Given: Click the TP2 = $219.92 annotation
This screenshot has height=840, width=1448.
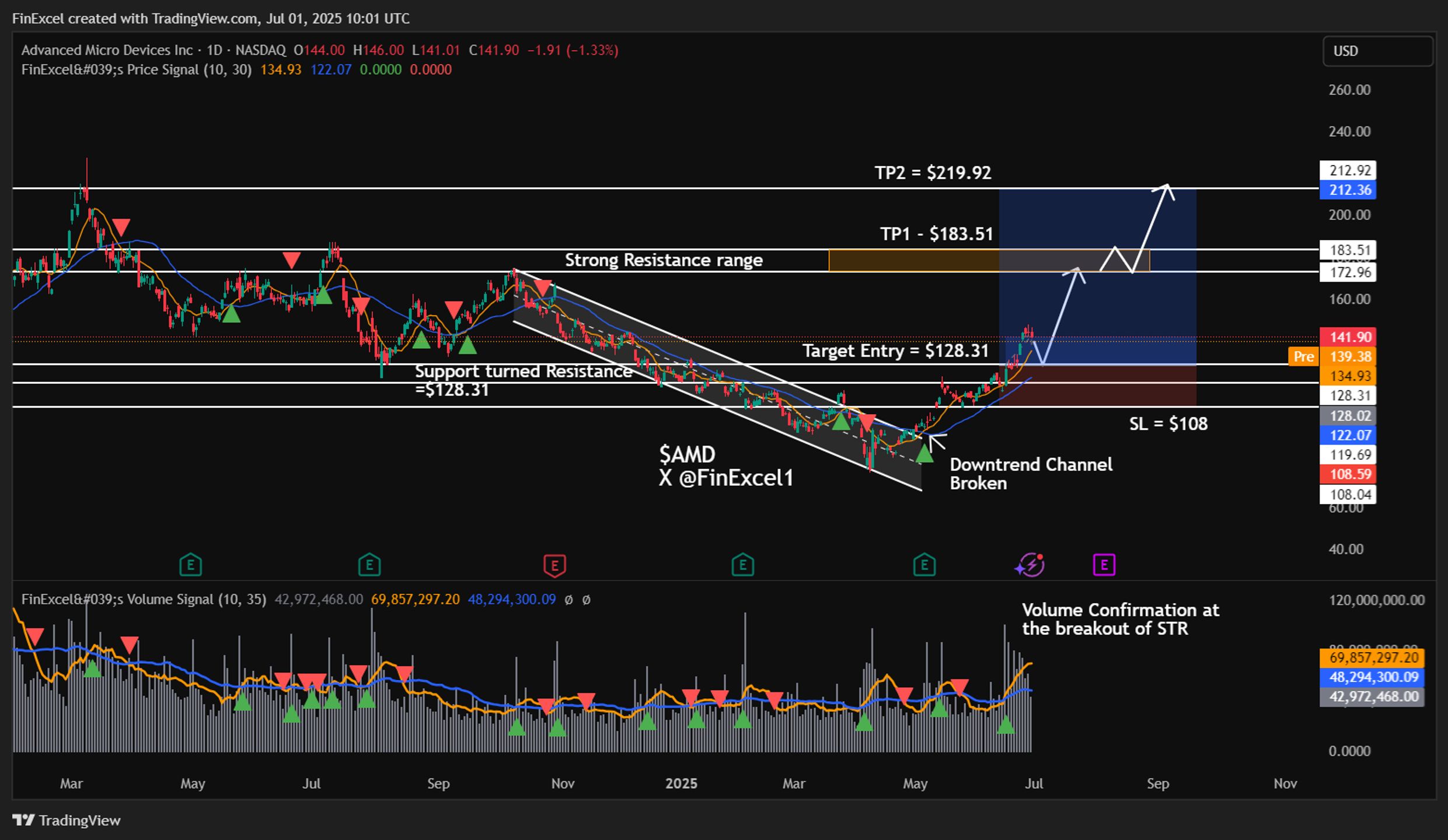Looking at the screenshot, I should pyautogui.click(x=933, y=173).
